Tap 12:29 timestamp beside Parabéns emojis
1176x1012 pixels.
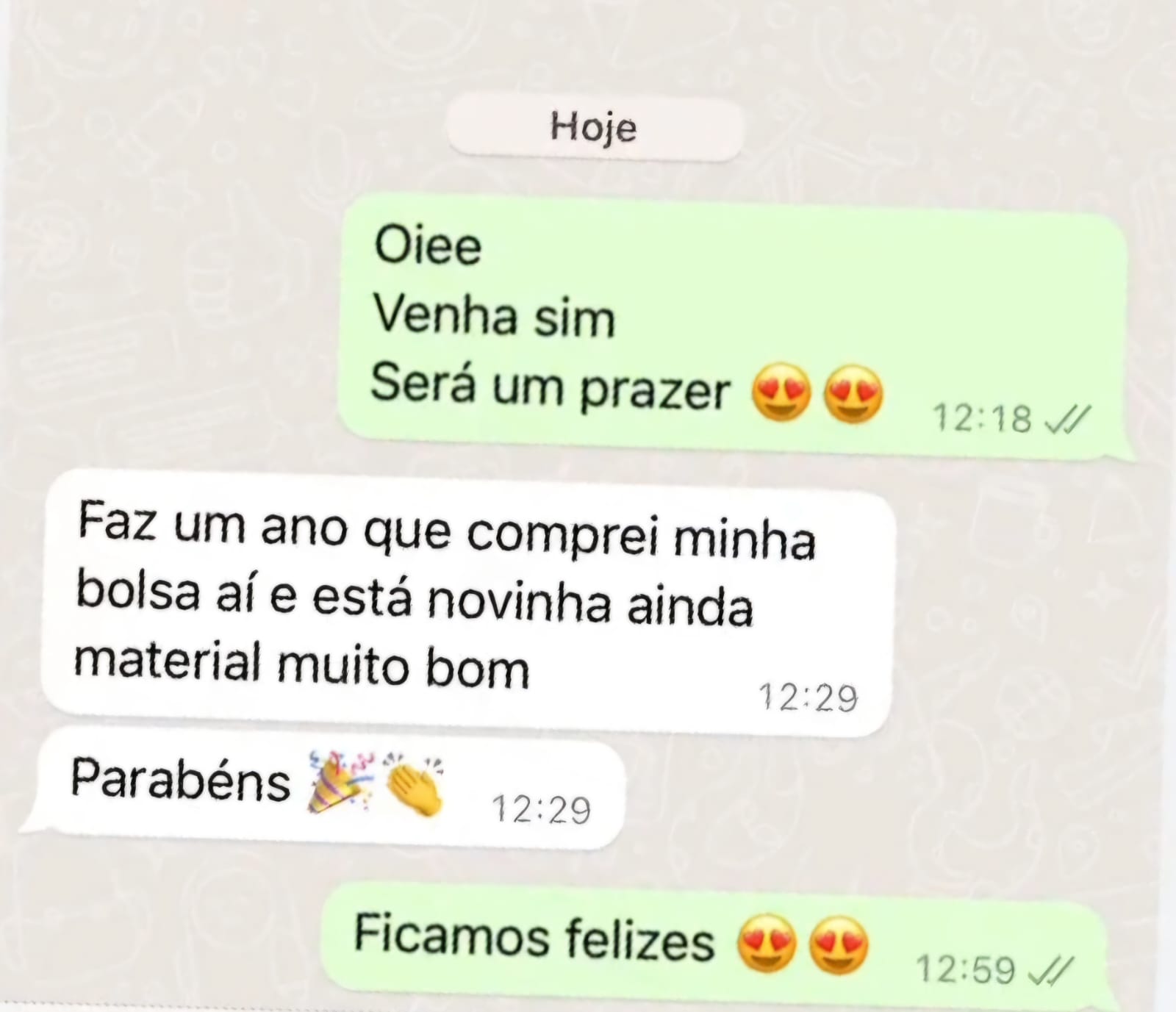542,810
